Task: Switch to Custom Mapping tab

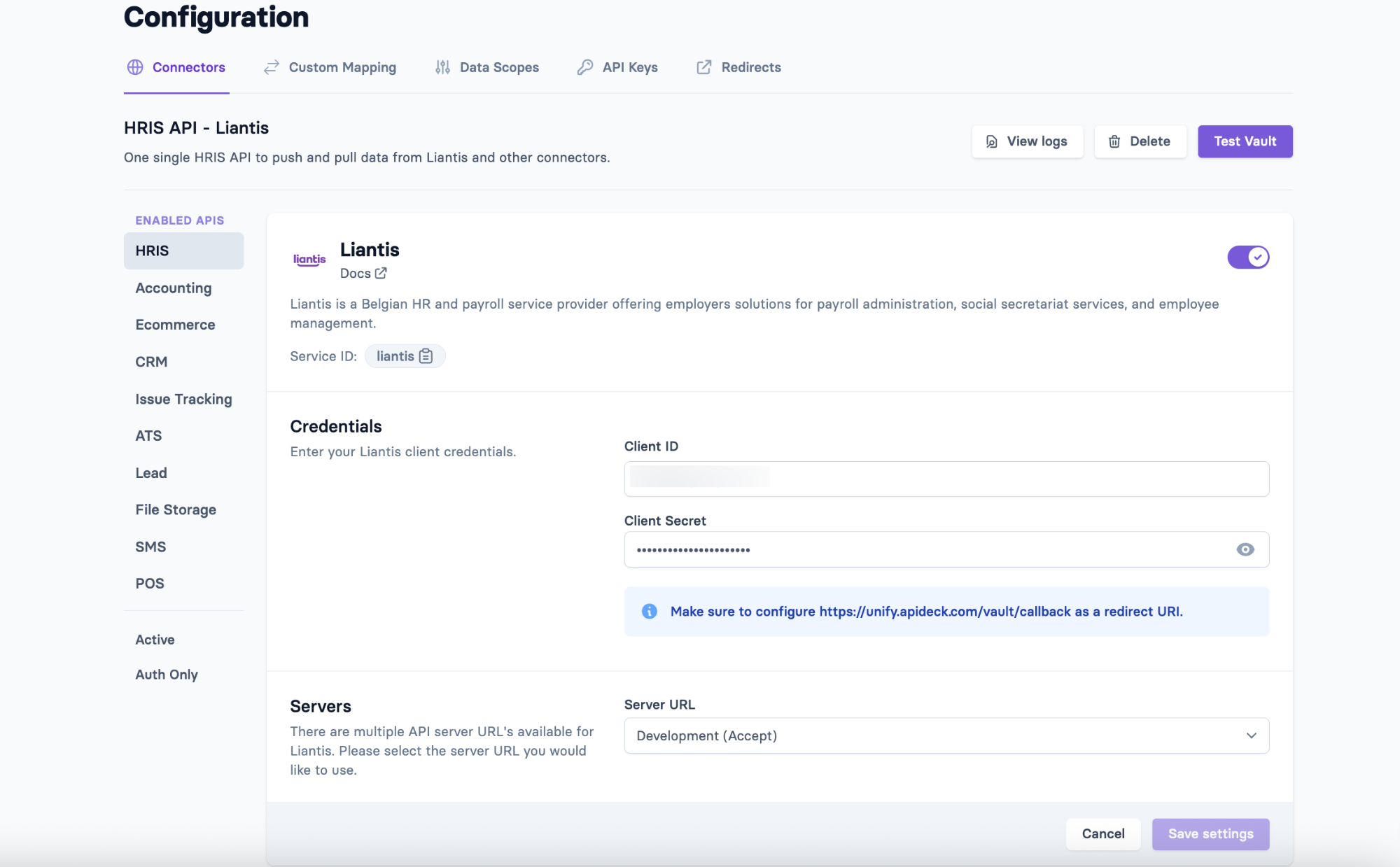Action: pyautogui.click(x=330, y=67)
